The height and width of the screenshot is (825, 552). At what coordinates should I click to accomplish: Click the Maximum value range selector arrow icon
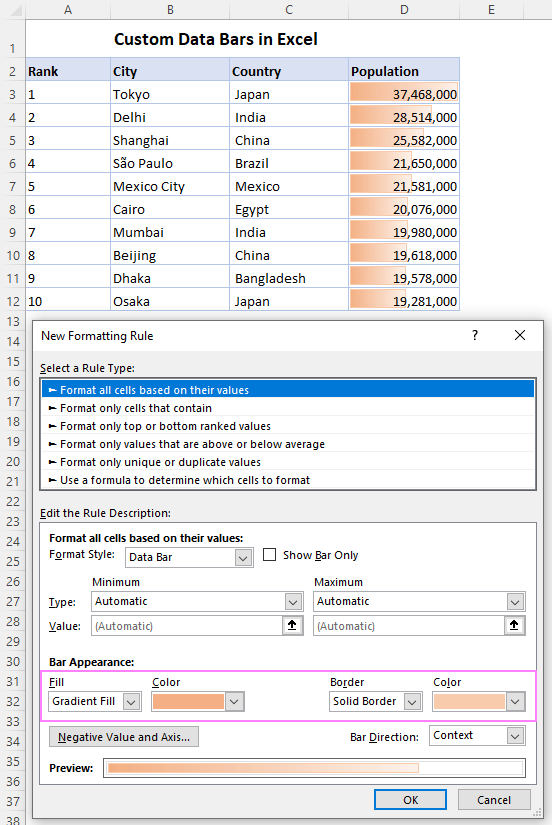(514, 626)
